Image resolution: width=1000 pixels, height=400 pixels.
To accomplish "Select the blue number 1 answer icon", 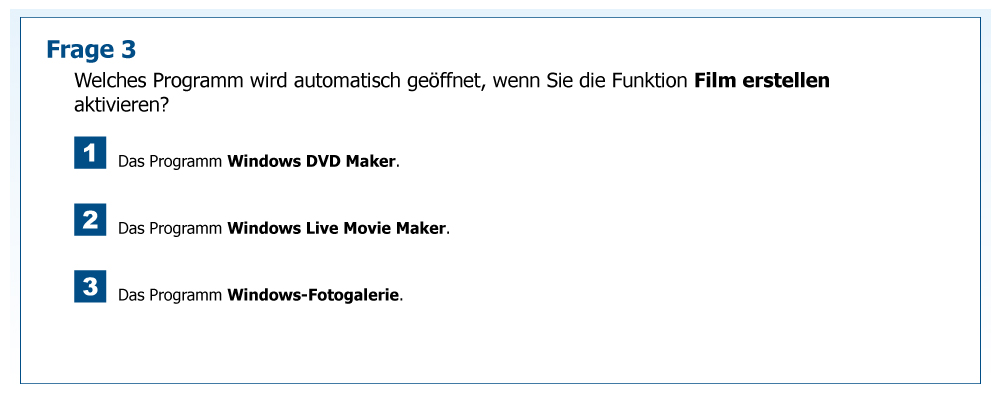I will [x=90, y=153].
